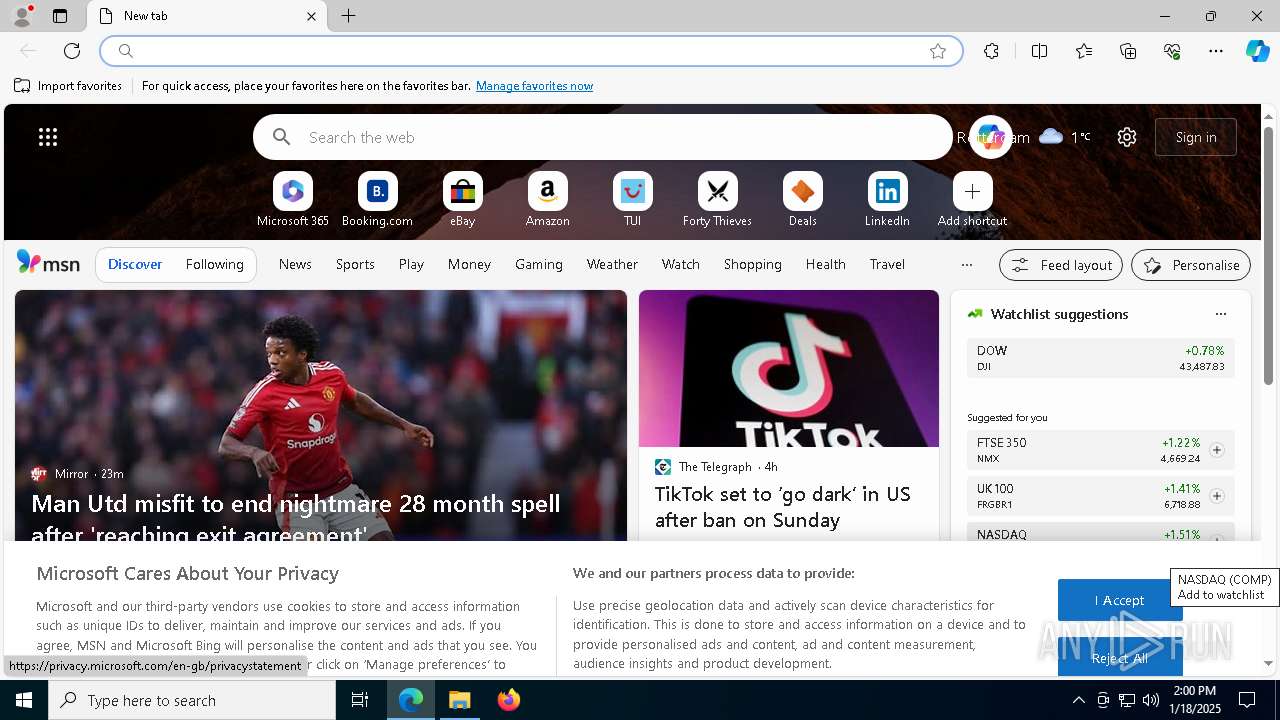
Task: Click Import favorites
Action: click(x=68, y=86)
